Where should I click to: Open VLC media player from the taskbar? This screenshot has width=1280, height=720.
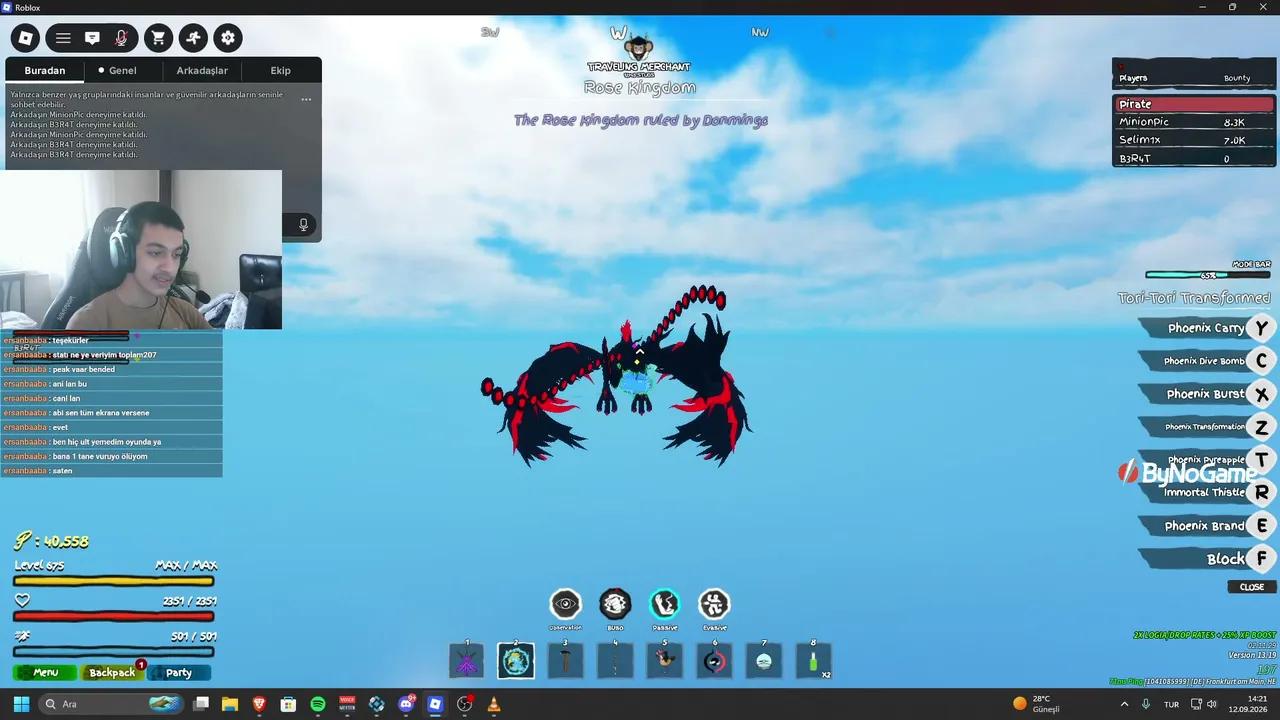(x=494, y=704)
